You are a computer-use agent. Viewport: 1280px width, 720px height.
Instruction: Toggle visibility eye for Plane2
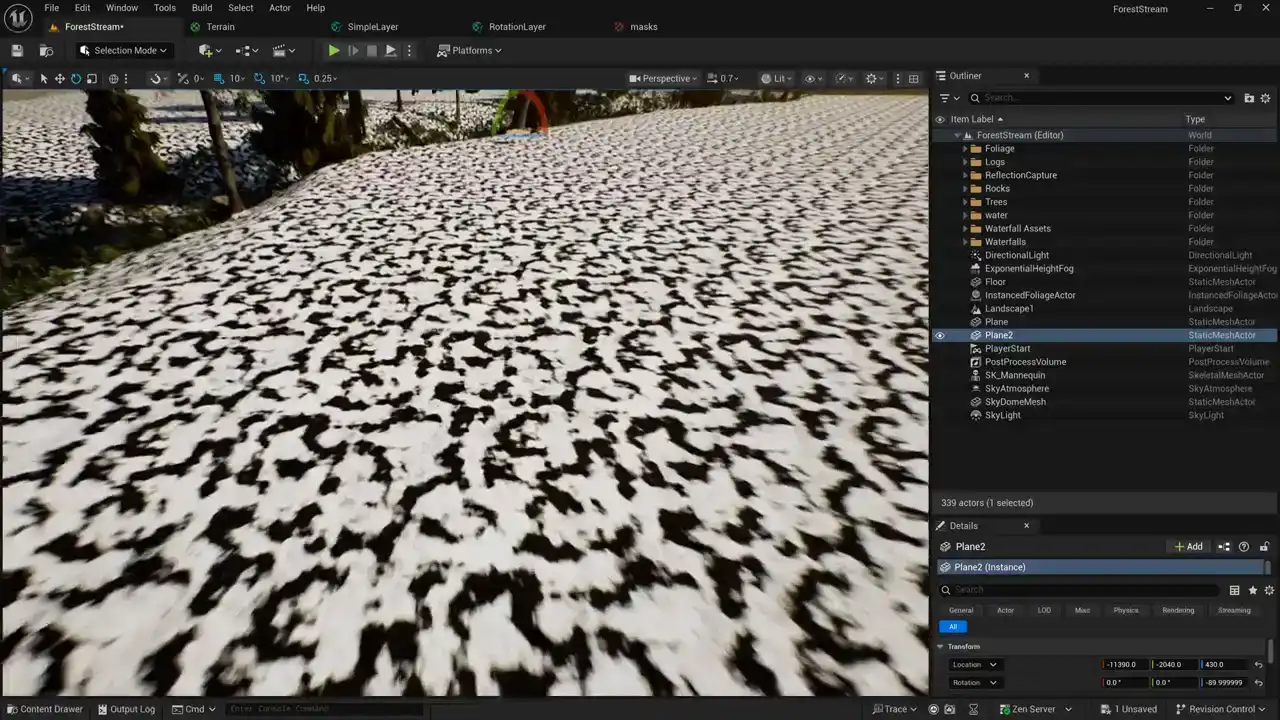[x=939, y=336]
